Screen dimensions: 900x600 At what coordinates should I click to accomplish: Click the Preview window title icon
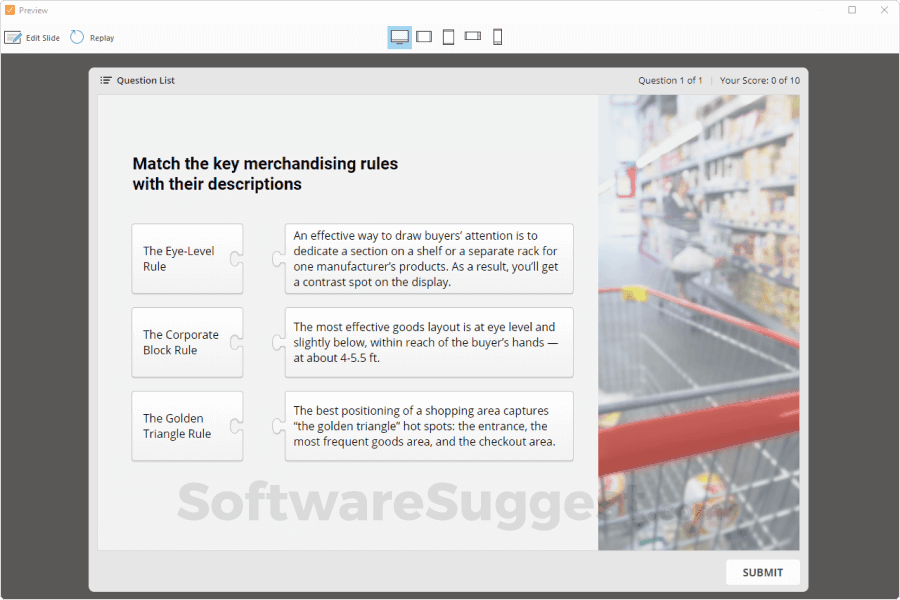8,9
